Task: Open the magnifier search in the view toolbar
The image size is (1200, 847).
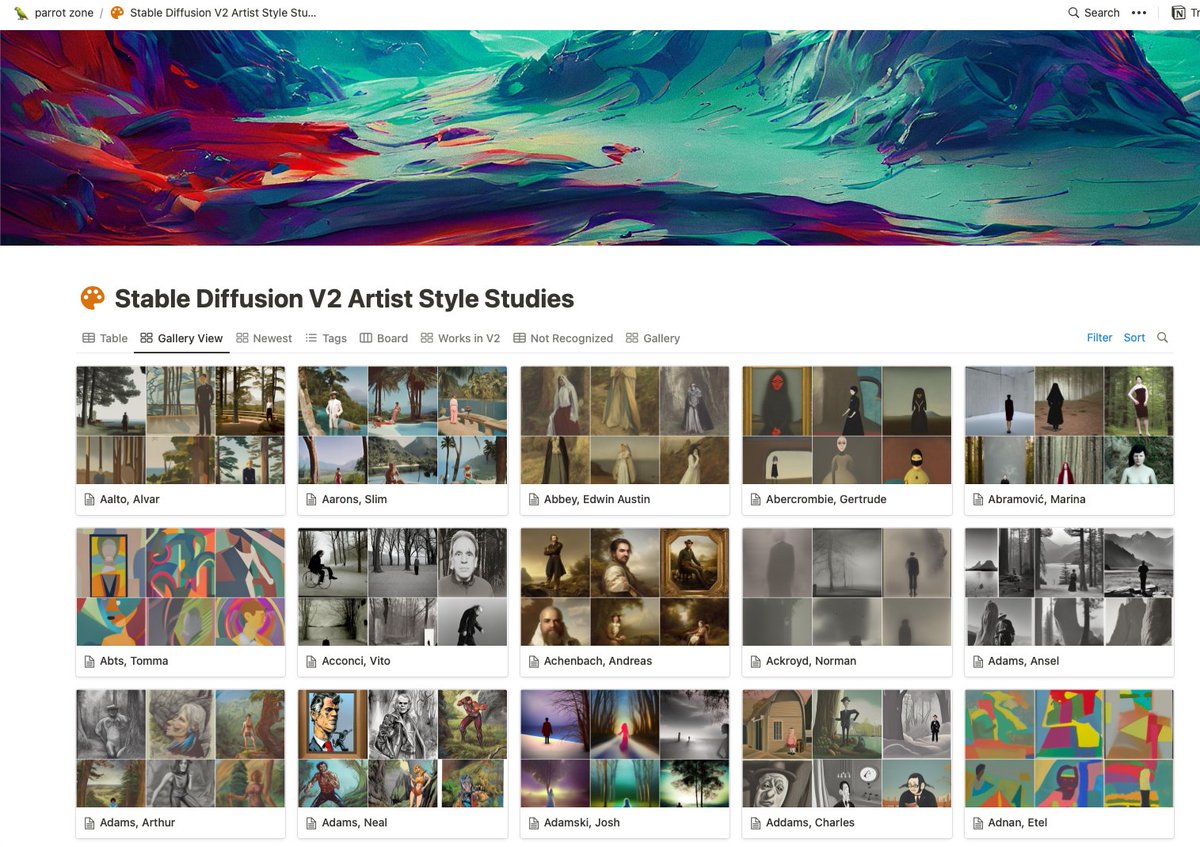Action: click(1162, 338)
